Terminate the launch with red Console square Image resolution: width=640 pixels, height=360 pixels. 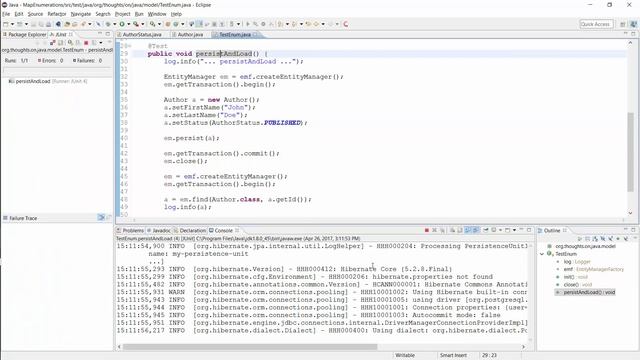(x=427, y=230)
